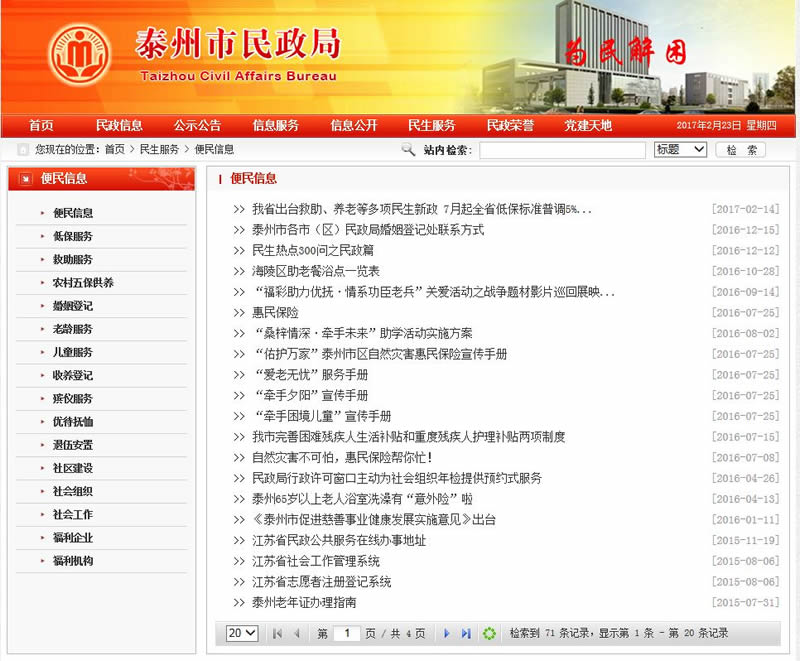The width and height of the screenshot is (800, 661).
Task: Click the green refresh icon in pager
Action: pos(489,633)
